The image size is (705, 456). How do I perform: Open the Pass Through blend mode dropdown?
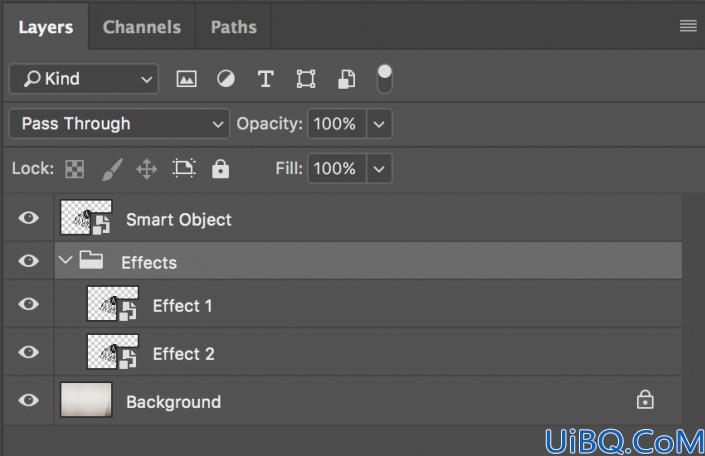(120, 124)
